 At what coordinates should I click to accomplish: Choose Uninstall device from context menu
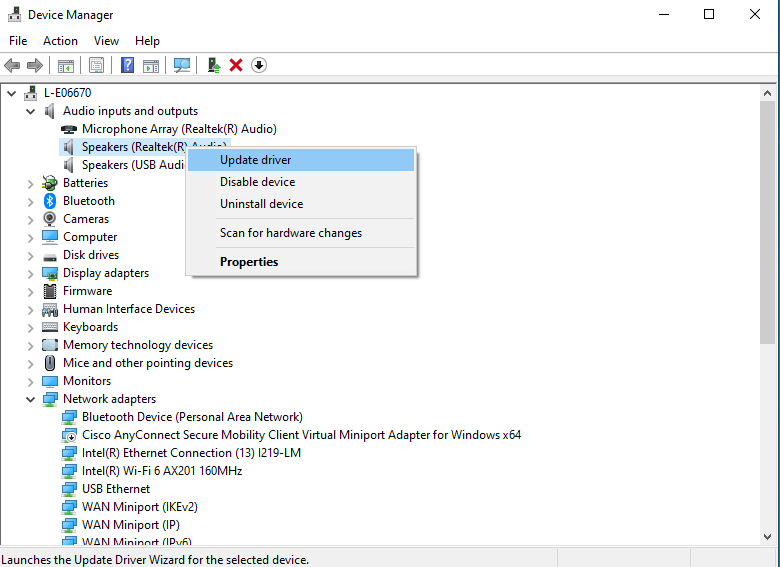click(x=301, y=204)
